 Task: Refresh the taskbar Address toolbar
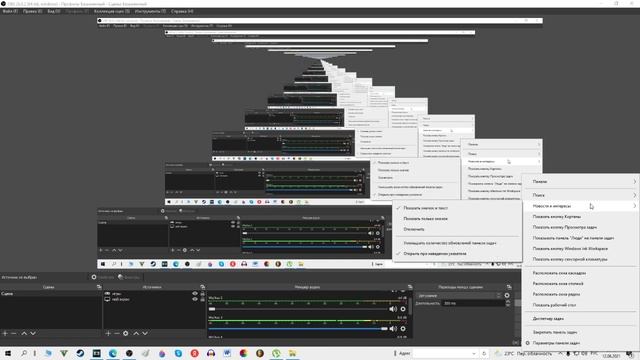pos(484,353)
